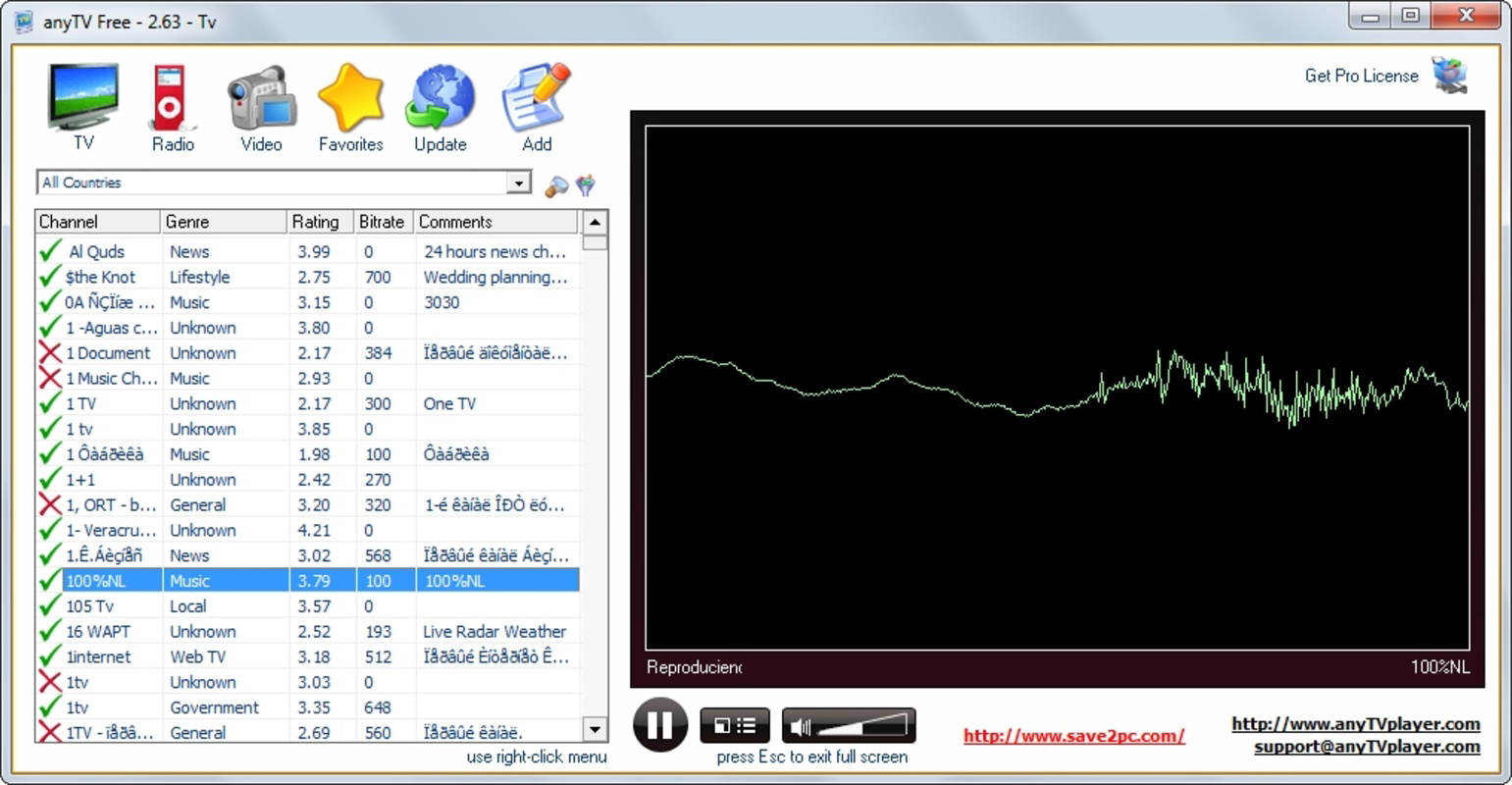Click the One TV comment cell
The image size is (1512, 785).
tap(449, 404)
